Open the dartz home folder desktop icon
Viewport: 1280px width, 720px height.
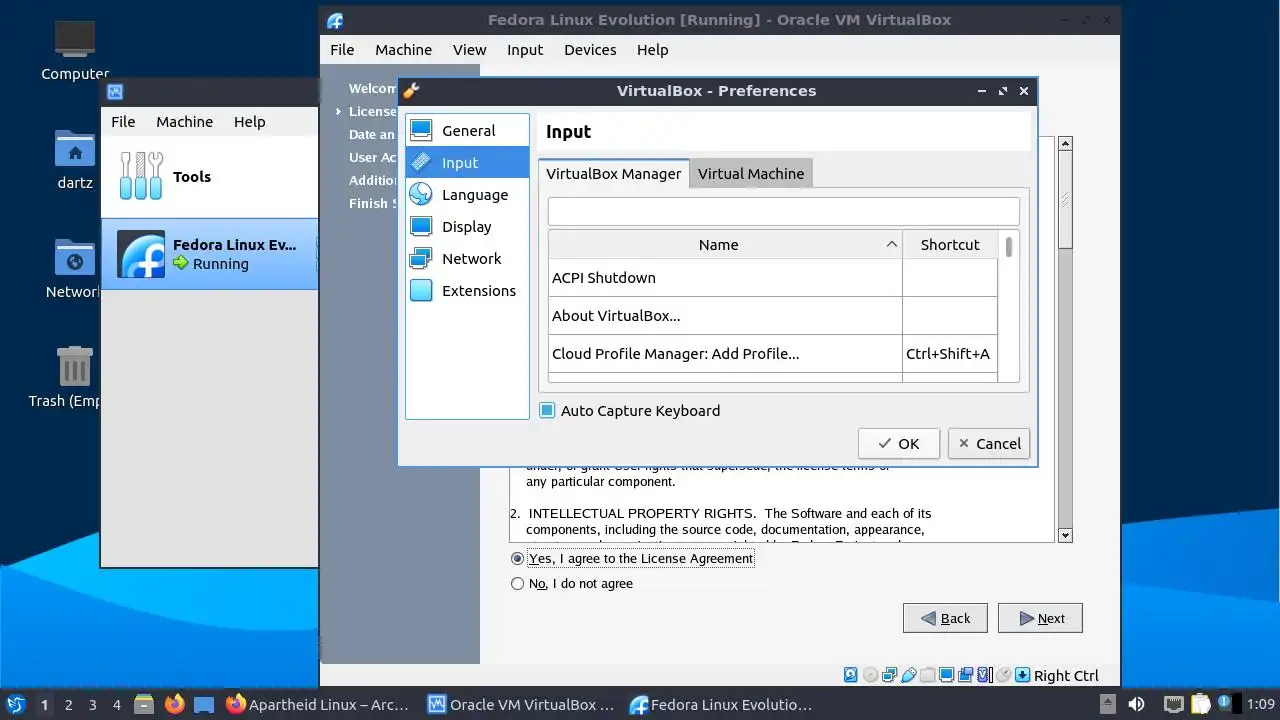[75, 149]
